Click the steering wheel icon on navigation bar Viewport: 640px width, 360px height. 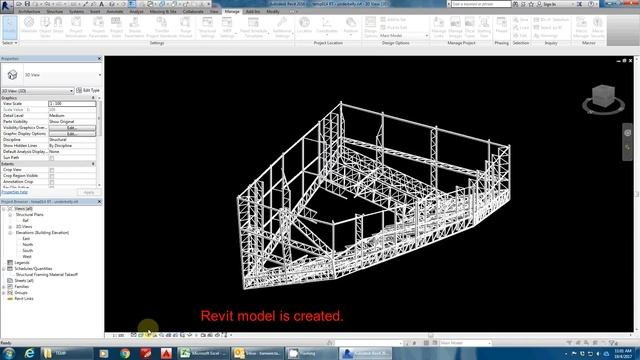coord(628,133)
